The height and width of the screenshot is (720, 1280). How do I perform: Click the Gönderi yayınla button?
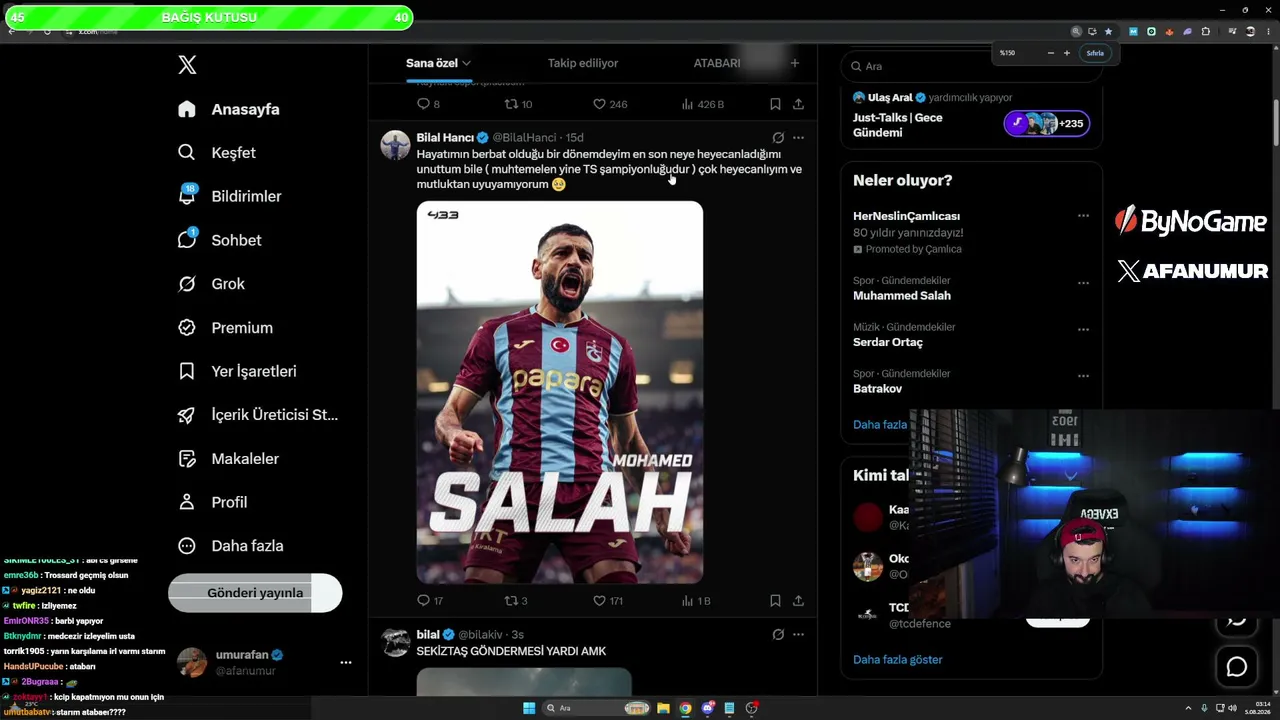(x=255, y=593)
